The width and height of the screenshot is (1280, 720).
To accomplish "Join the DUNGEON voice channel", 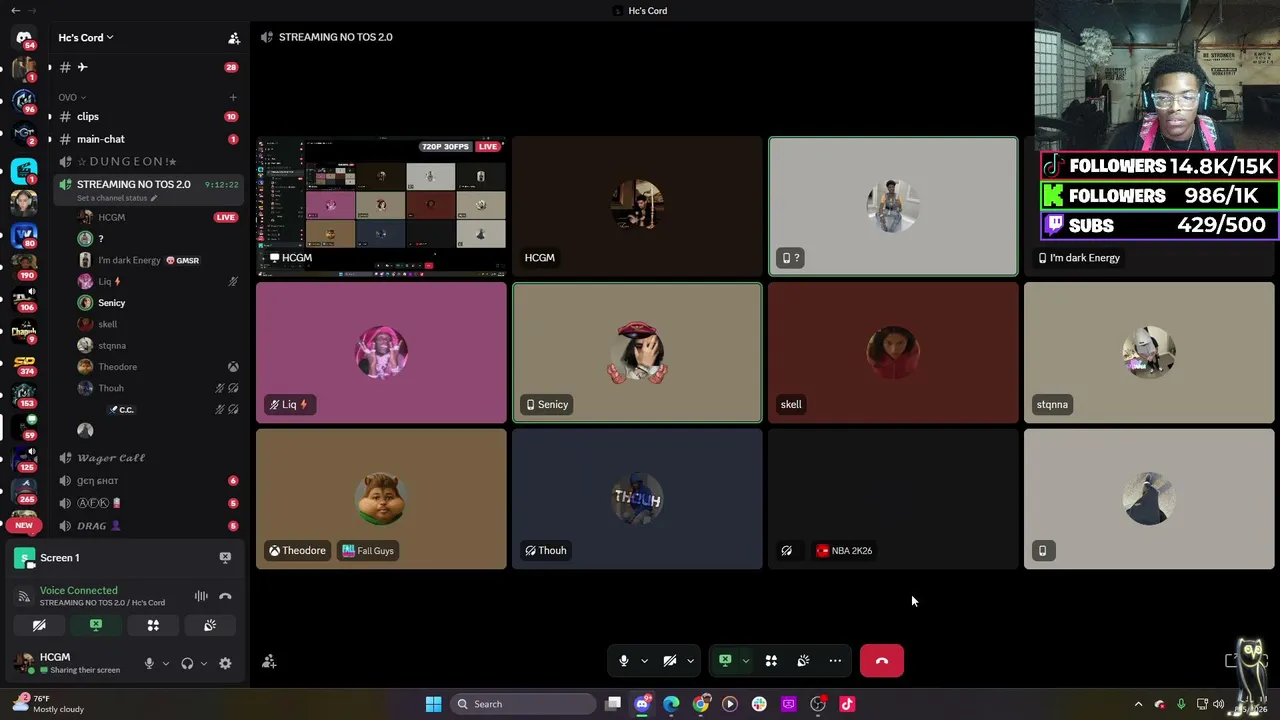I will [148, 161].
